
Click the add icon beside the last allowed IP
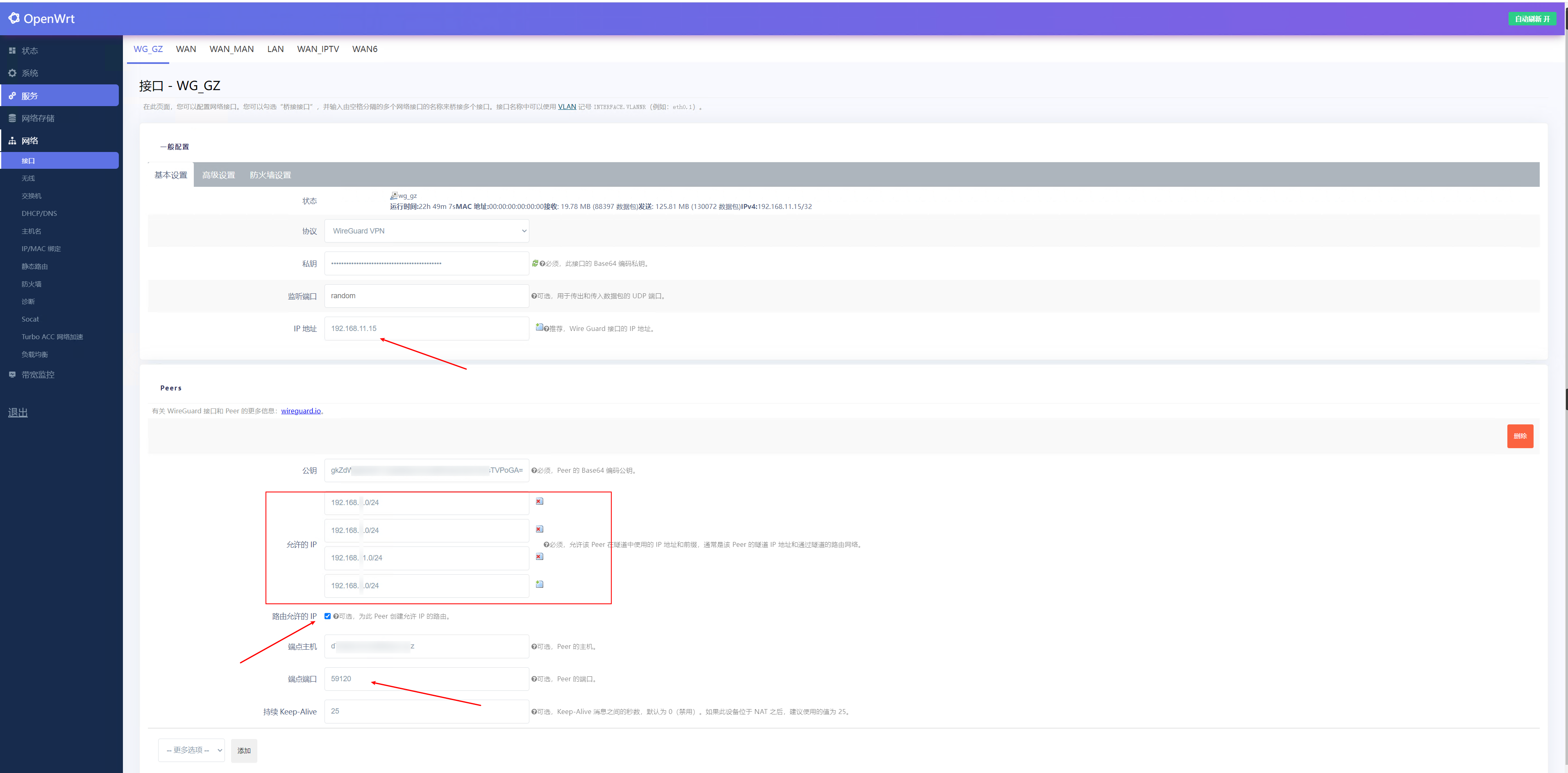tap(539, 584)
